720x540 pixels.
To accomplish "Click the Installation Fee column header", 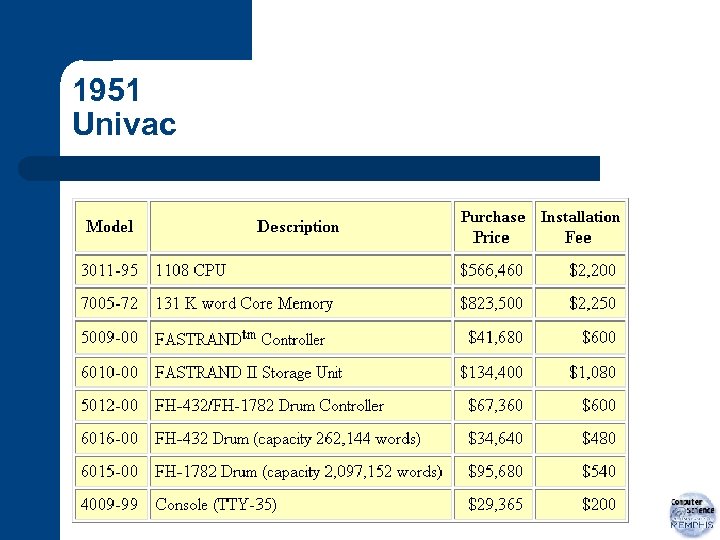I will coord(580,227).
